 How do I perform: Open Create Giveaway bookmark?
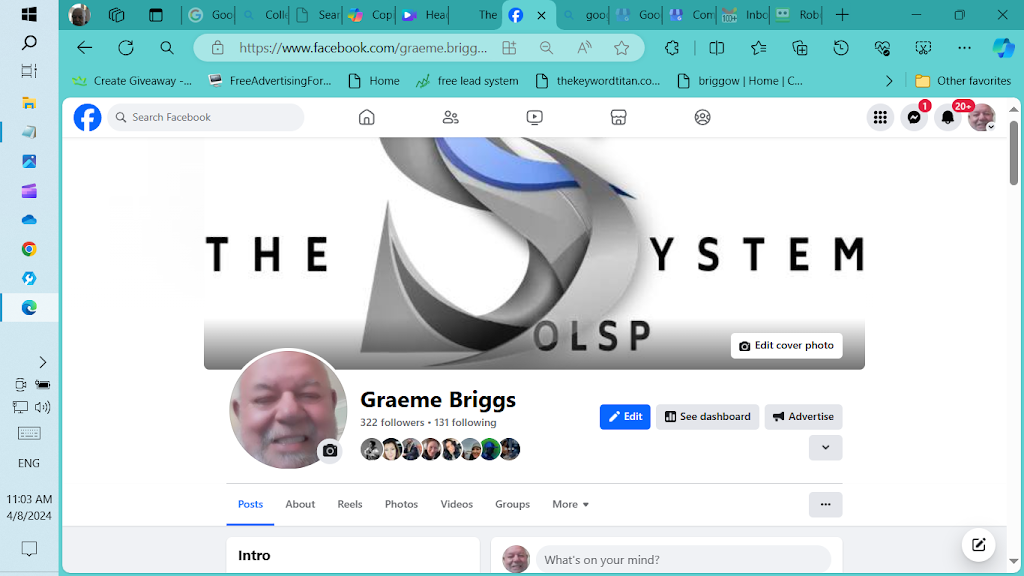tap(133, 81)
